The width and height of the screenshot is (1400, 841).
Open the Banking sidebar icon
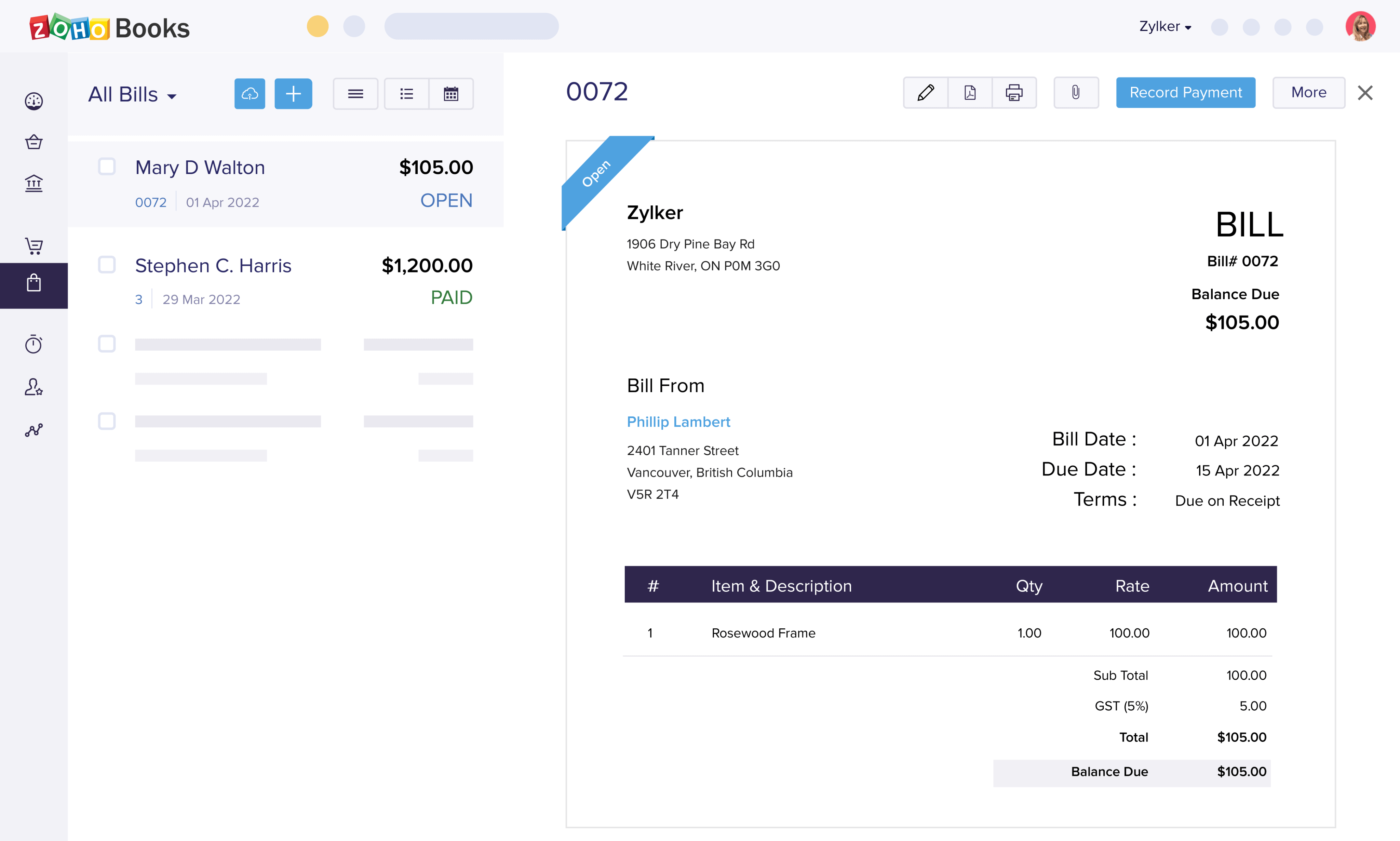pyautogui.click(x=33, y=183)
